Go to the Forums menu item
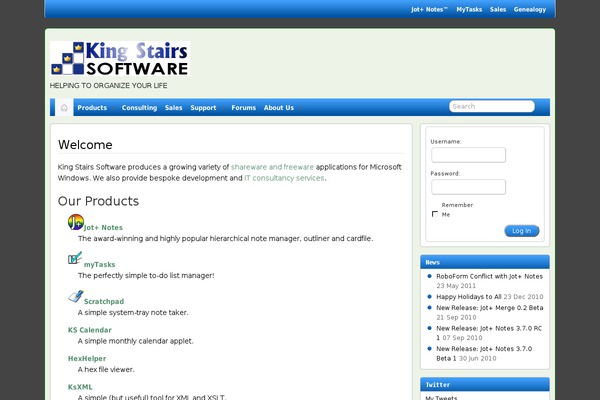 pyautogui.click(x=243, y=108)
